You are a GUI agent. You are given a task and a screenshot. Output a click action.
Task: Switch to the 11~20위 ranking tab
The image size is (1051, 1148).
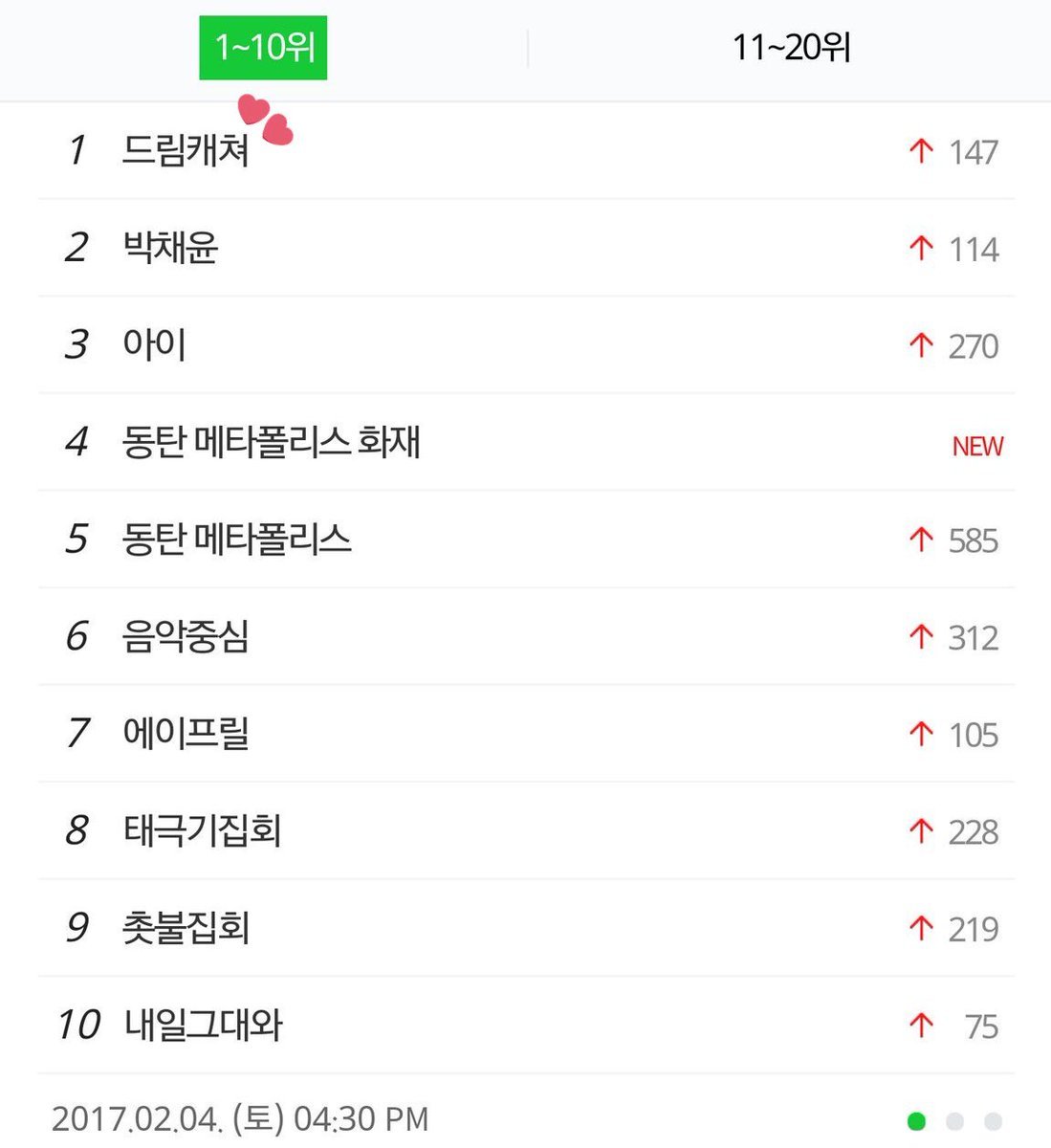point(791,47)
